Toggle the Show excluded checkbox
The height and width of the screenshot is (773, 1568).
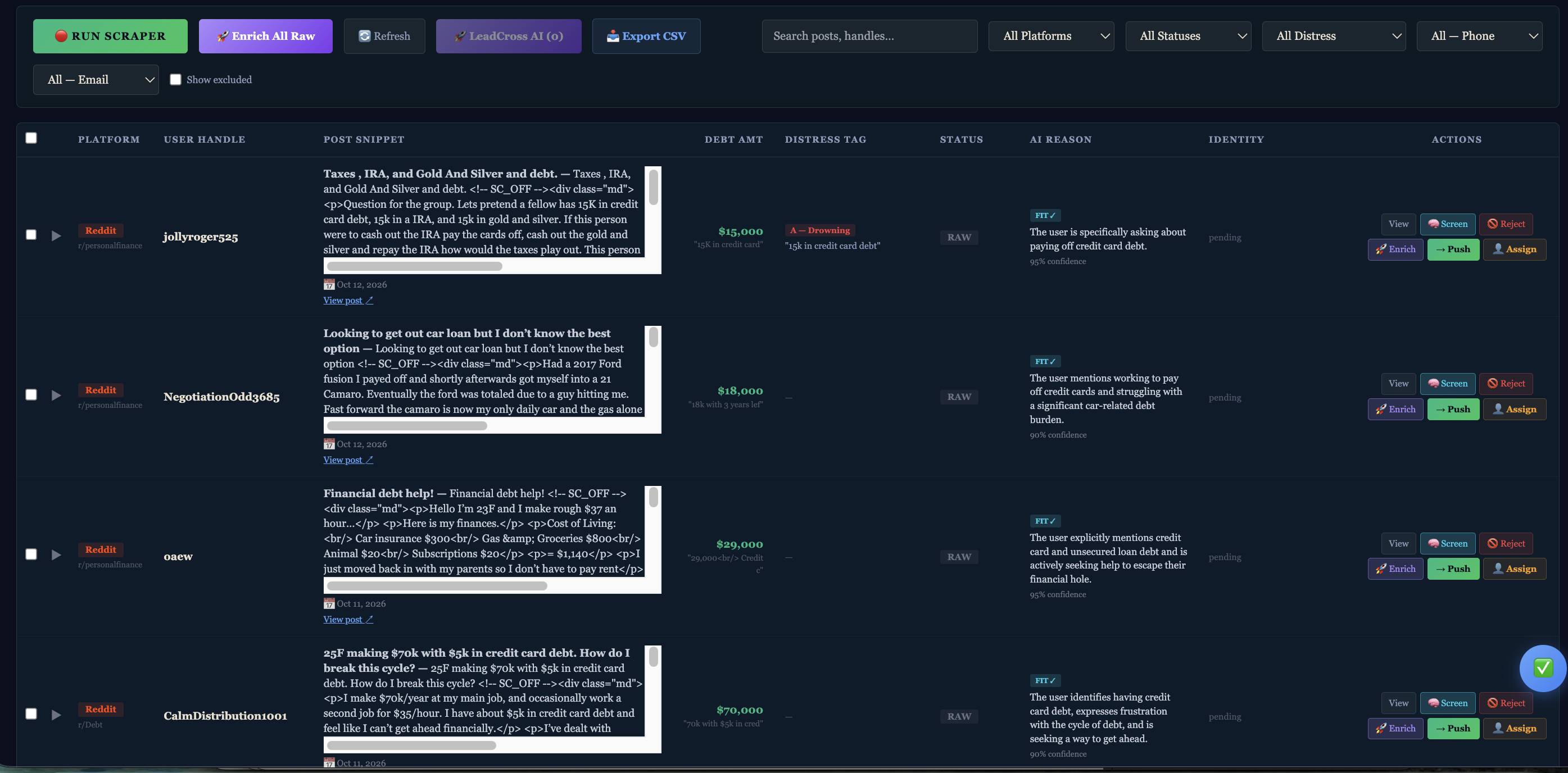[x=175, y=79]
